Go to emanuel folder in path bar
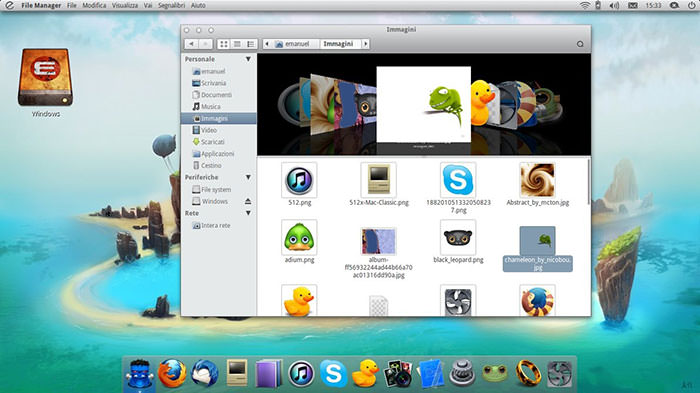The height and width of the screenshot is (393, 700). pyautogui.click(x=292, y=44)
